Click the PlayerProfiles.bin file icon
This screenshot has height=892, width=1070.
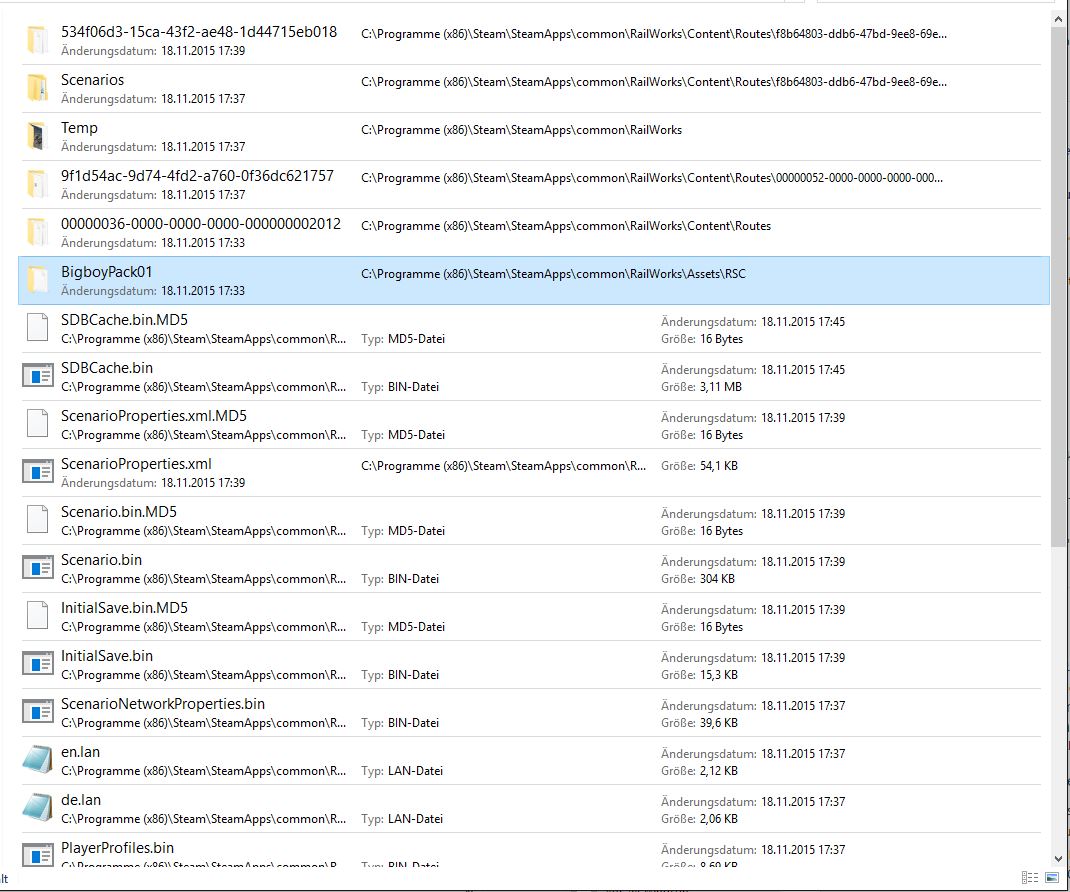tap(38, 854)
